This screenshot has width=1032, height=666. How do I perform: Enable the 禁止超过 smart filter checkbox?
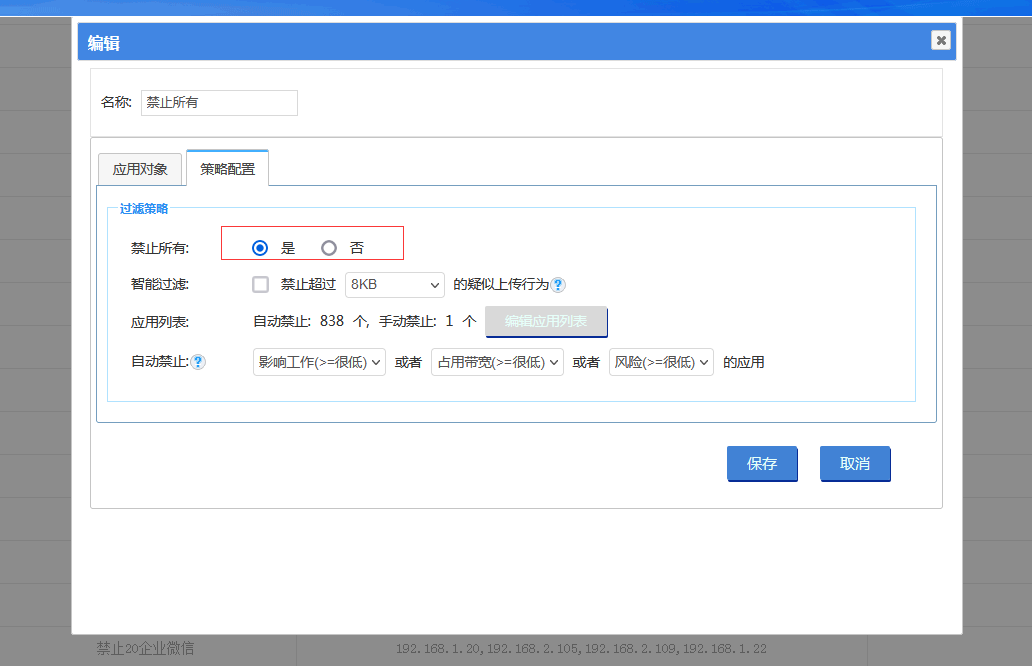[x=261, y=284]
